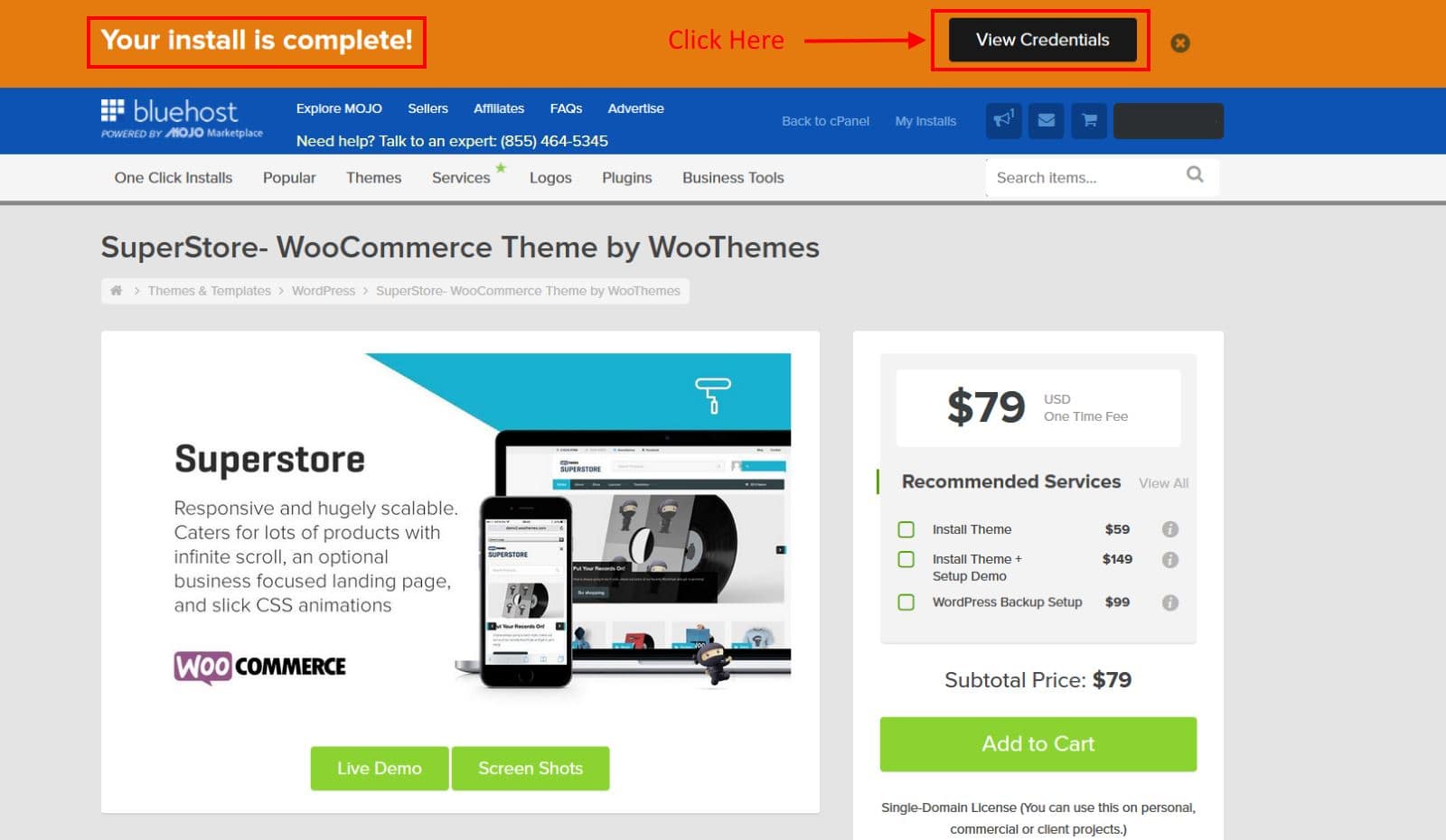Screen dimensions: 1446x840
Task: Click the home breadcrumb icon
Action: [x=116, y=290]
